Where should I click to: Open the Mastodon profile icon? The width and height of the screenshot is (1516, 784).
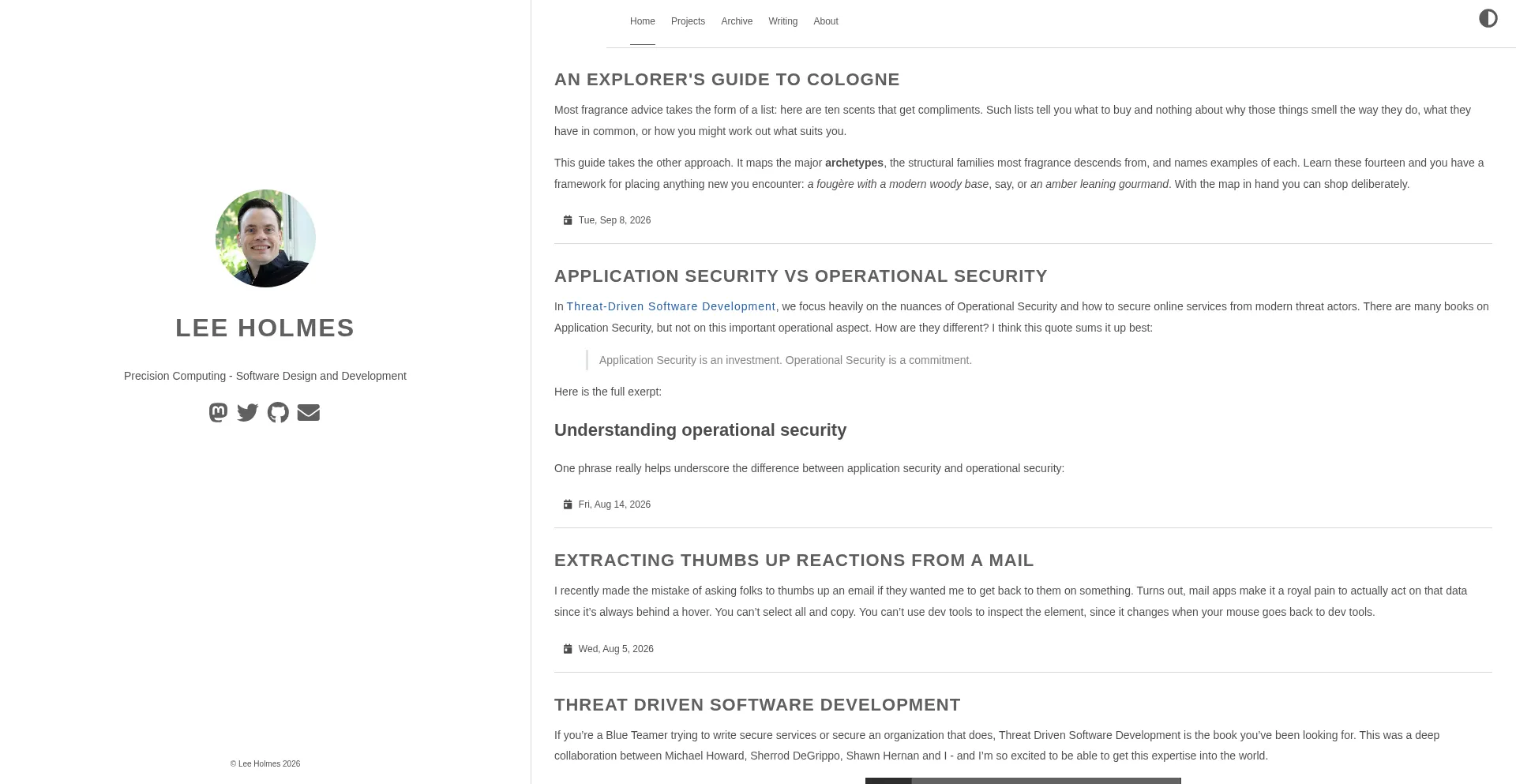(x=218, y=412)
